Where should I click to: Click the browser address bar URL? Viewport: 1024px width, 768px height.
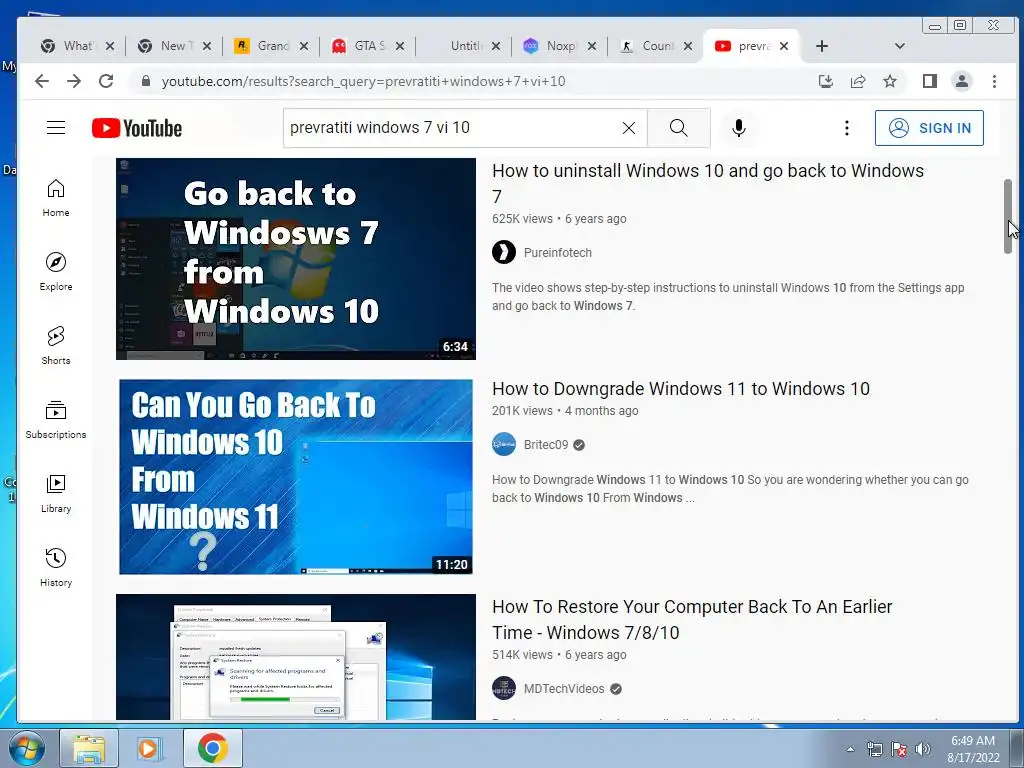pyautogui.click(x=364, y=81)
